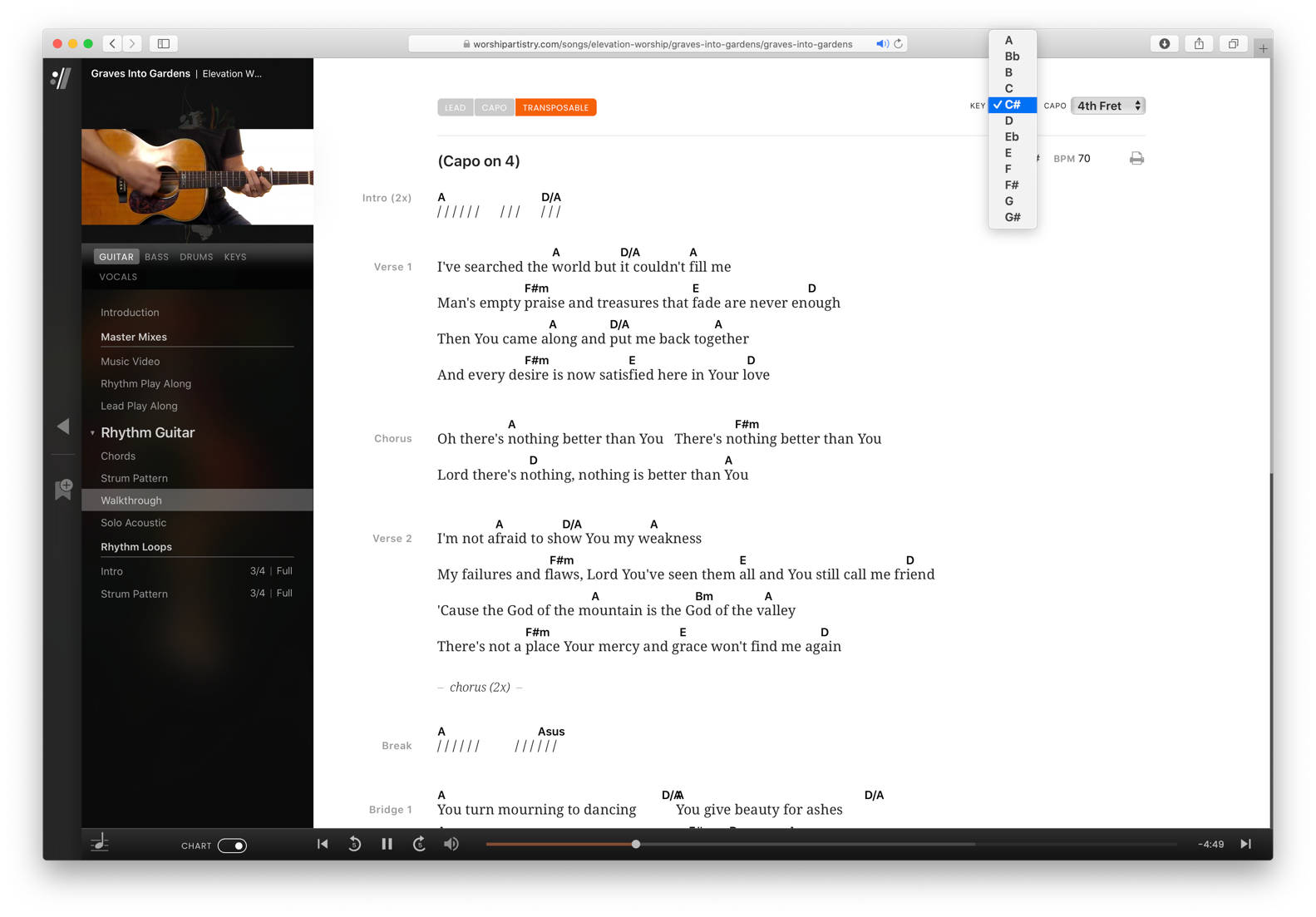Open the Strum Pattern lesson link
The width and height of the screenshot is (1316, 917).
(x=134, y=478)
